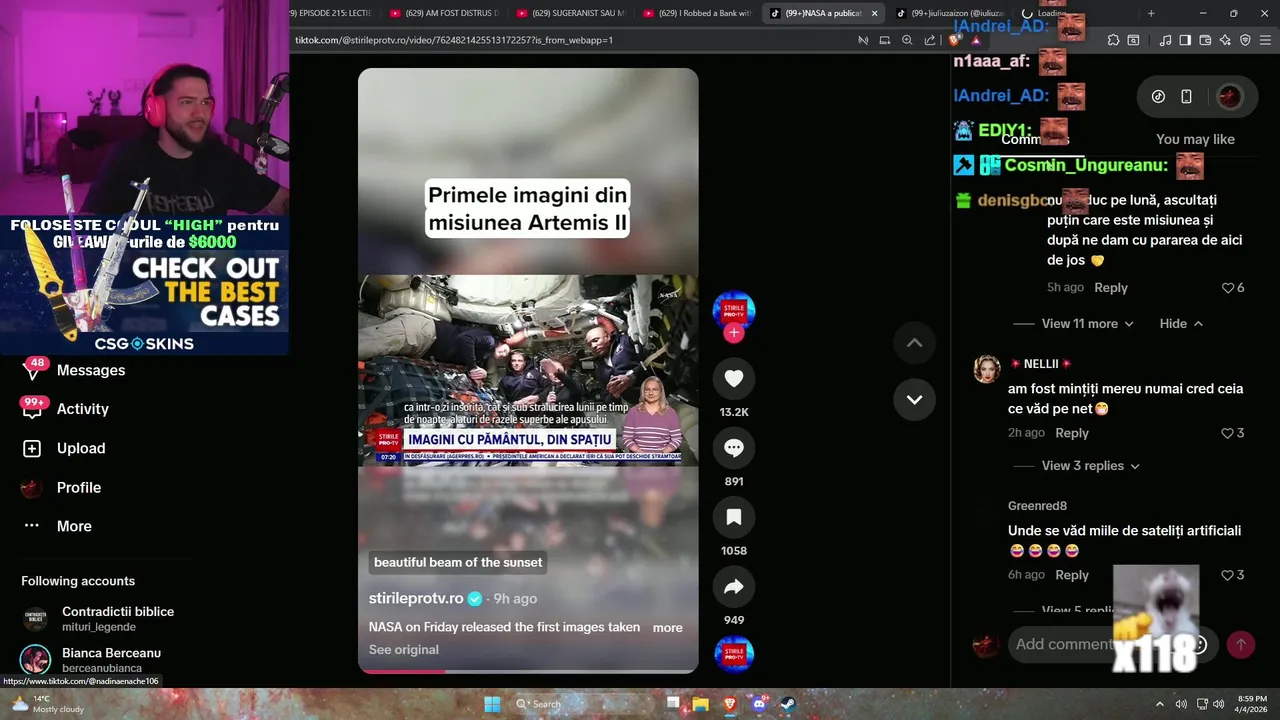Like the denisgbc comment showing 6 likes

tap(1228, 288)
